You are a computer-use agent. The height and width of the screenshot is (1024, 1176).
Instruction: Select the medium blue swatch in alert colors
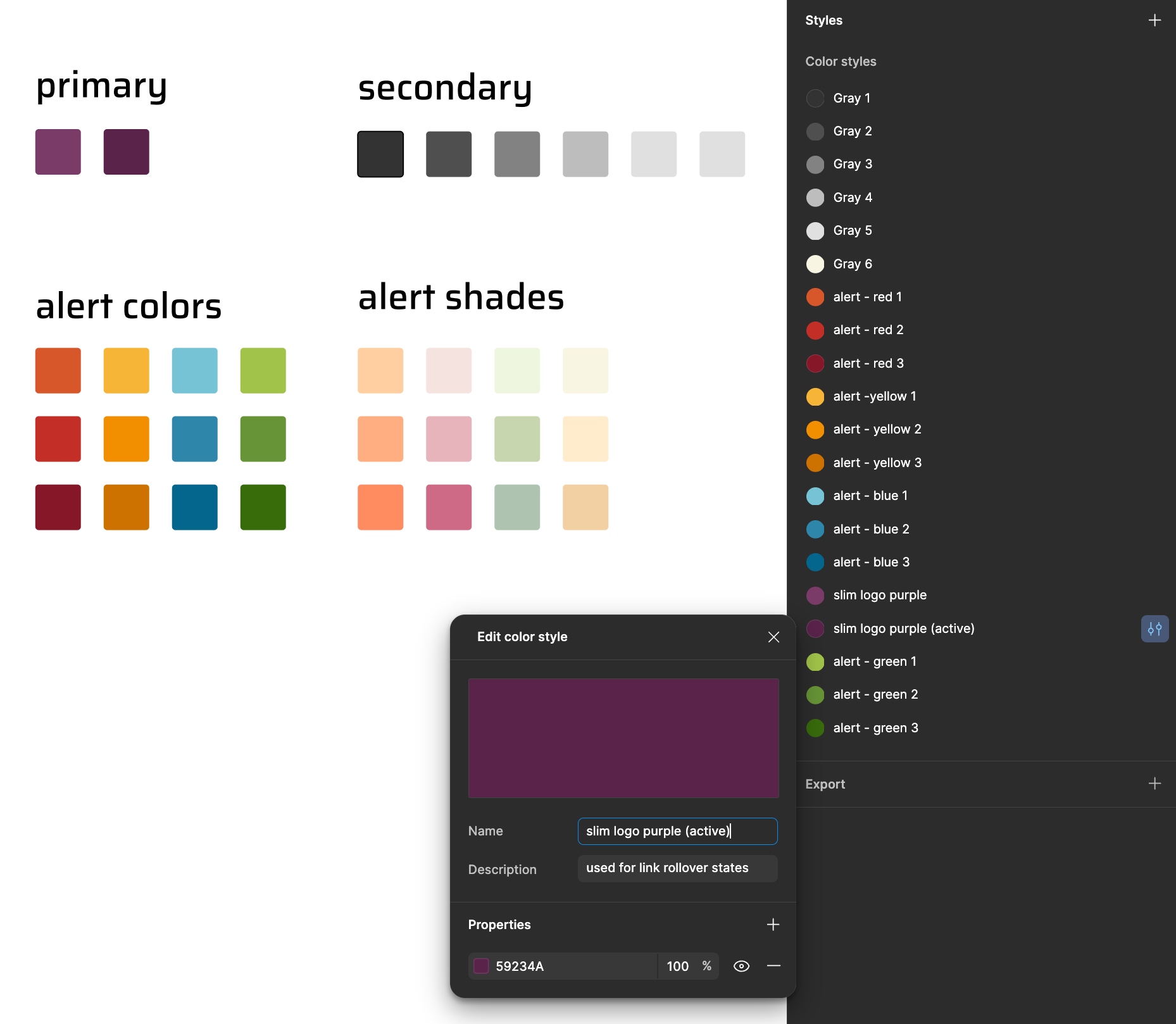tap(195, 439)
